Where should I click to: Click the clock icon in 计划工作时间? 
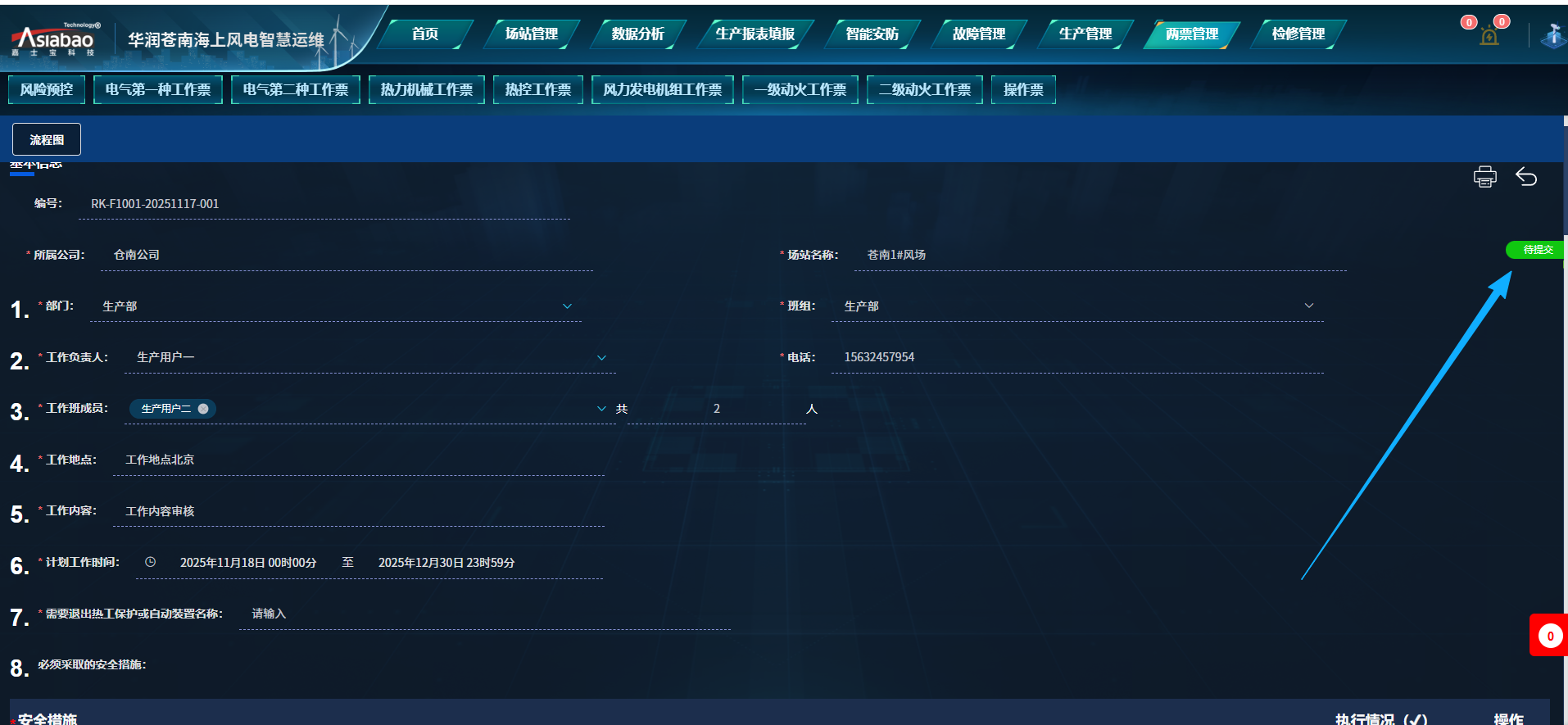151,562
